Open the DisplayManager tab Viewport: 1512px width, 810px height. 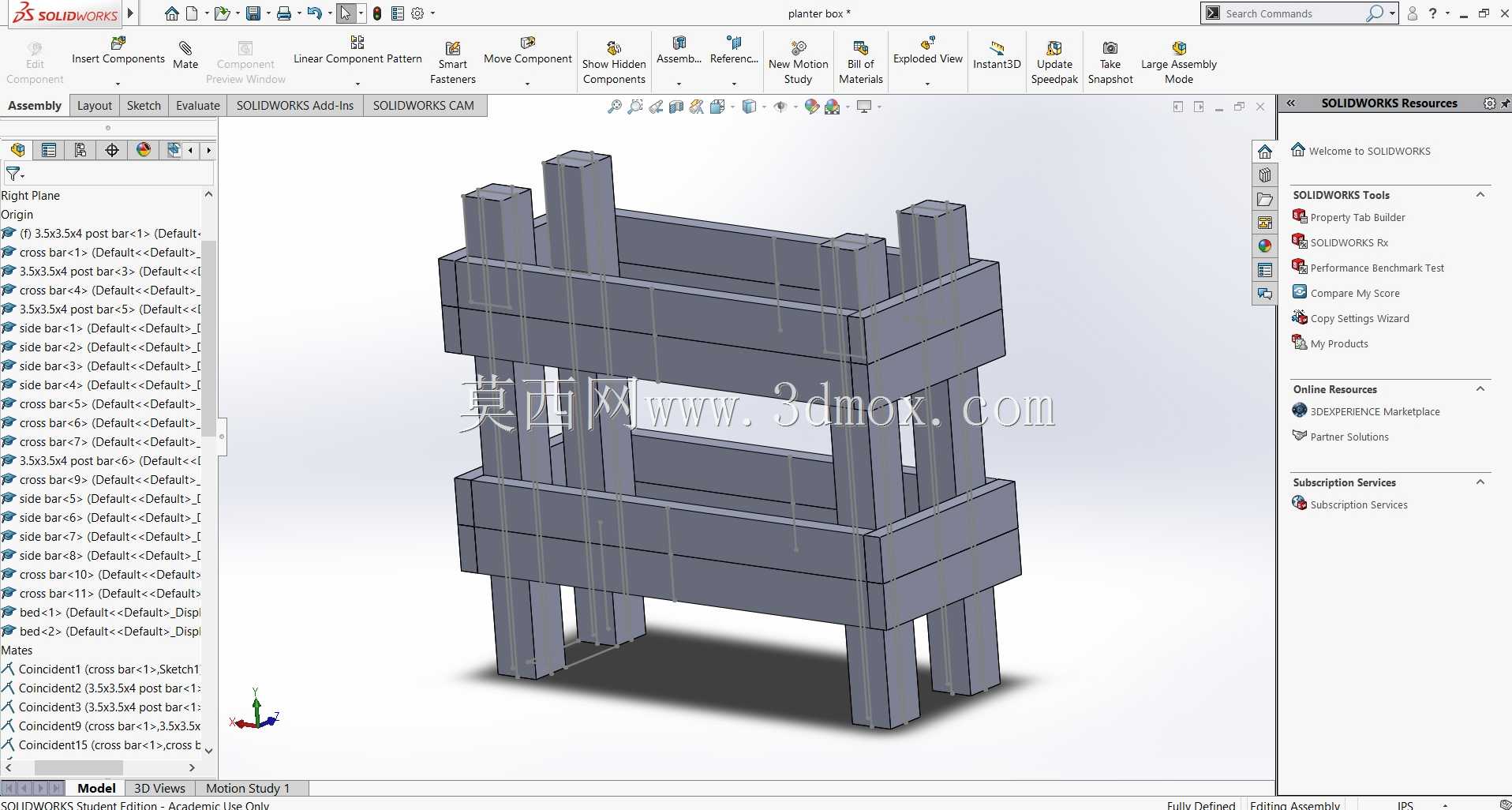(x=144, y=150)
